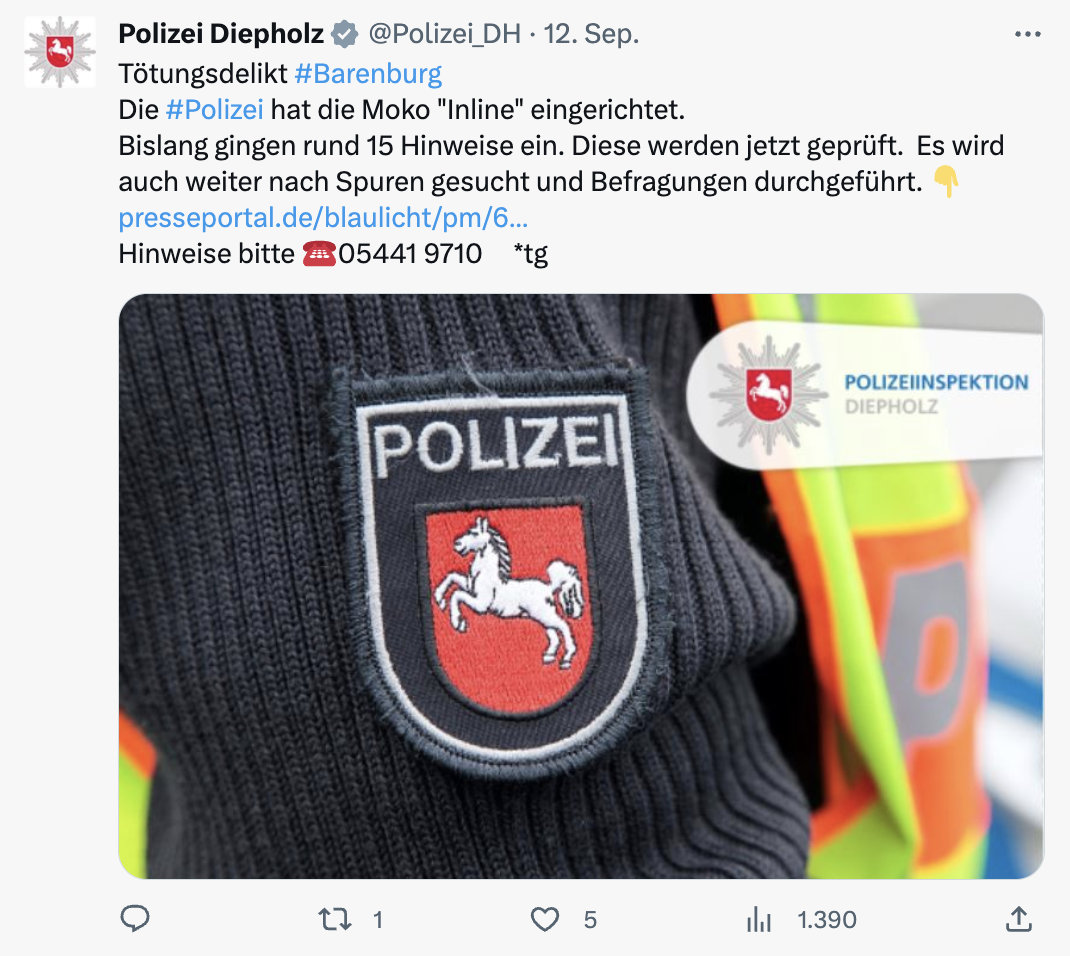Image resolution: width=1070 pixels, height=956 pixels.
Task: Open the #Polizei hashtag link
Action: (214, 109)
